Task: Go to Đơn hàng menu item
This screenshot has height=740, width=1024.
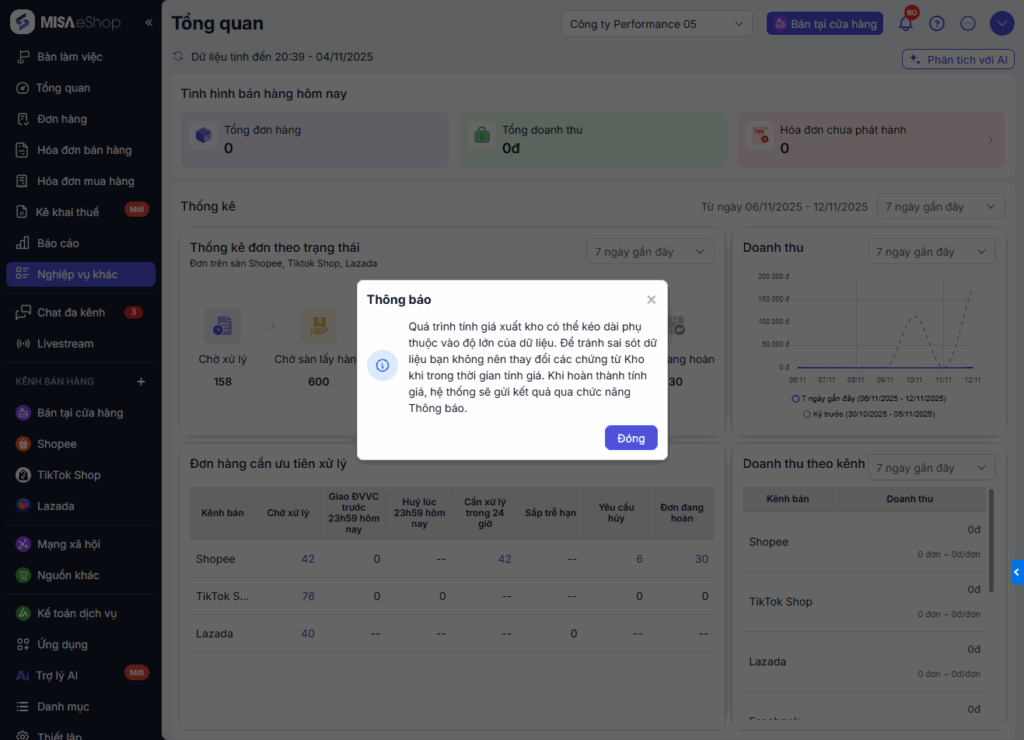Action: coord(61,119)
